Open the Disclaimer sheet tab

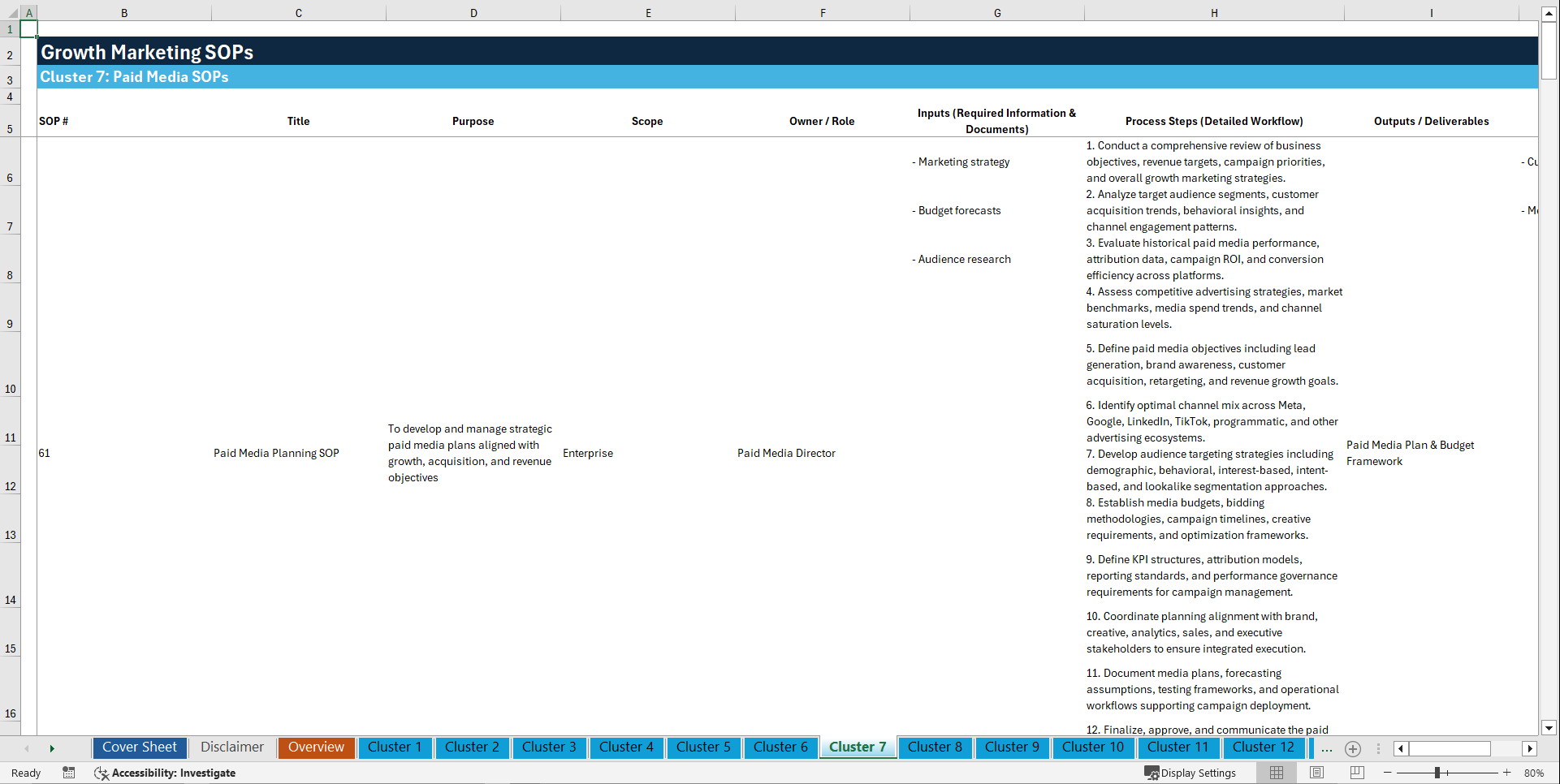(x=232, y=747)
